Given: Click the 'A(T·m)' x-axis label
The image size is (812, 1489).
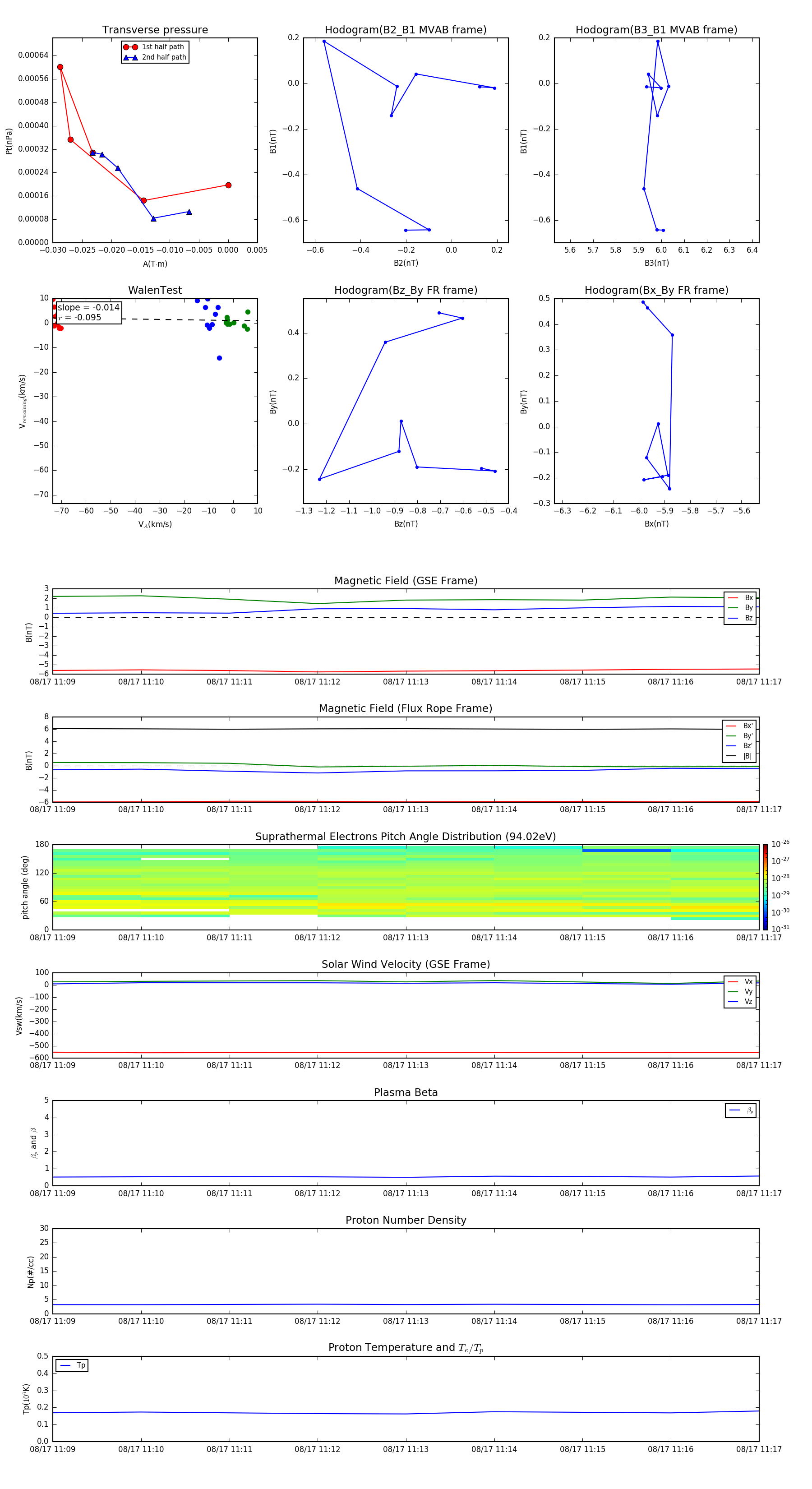Looking at the screenshot, I should click(x=155, y=264).
